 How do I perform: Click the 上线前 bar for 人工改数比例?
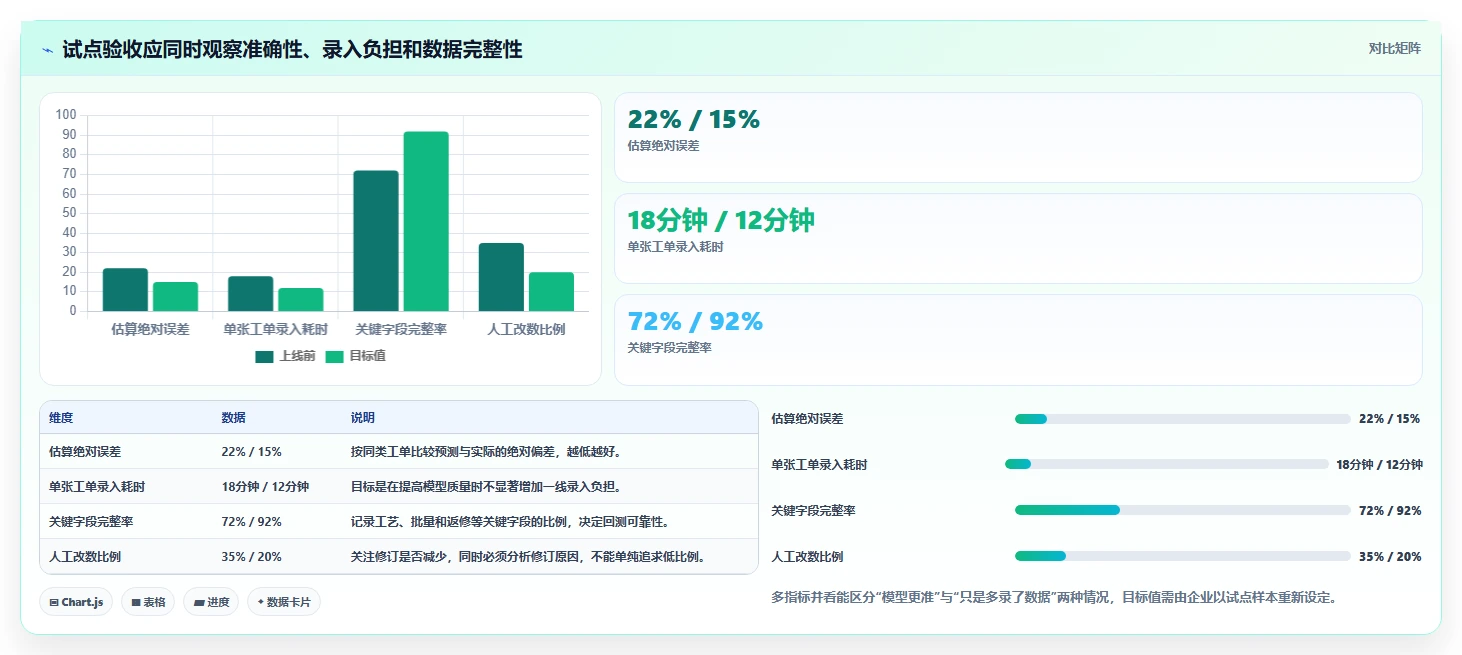[501, 277]
